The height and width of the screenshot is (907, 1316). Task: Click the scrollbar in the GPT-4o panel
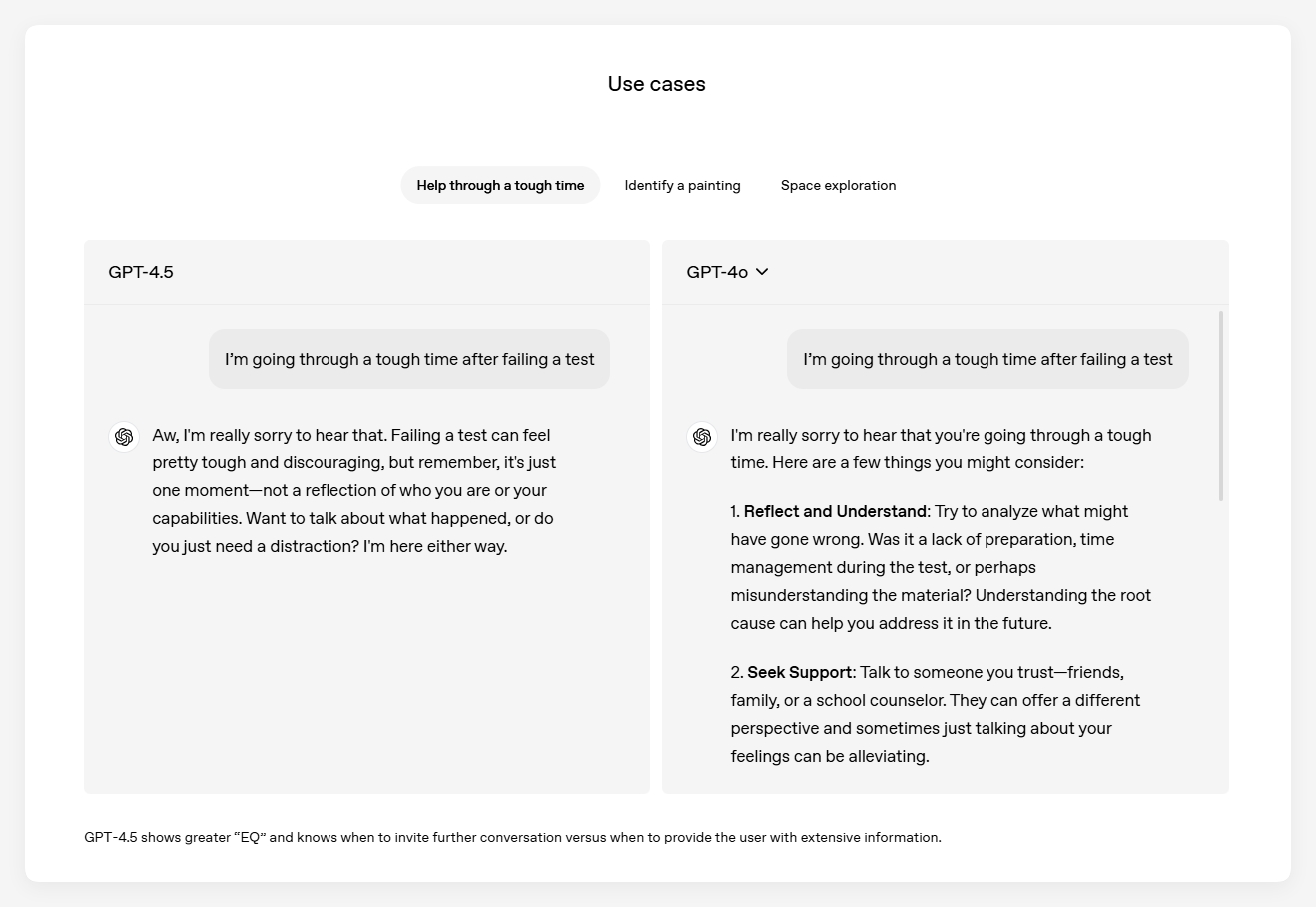point(1220,406)
